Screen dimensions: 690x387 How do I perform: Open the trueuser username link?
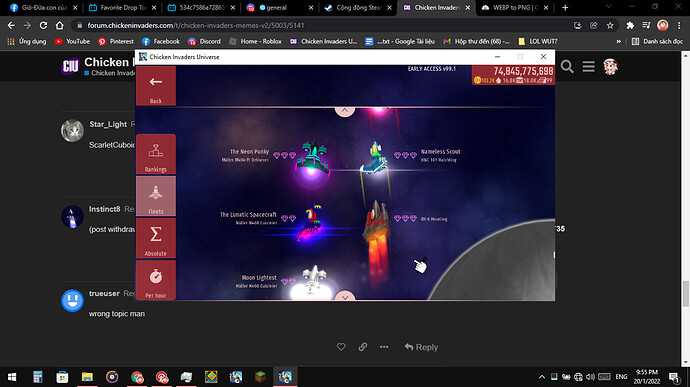coord(104,294)
